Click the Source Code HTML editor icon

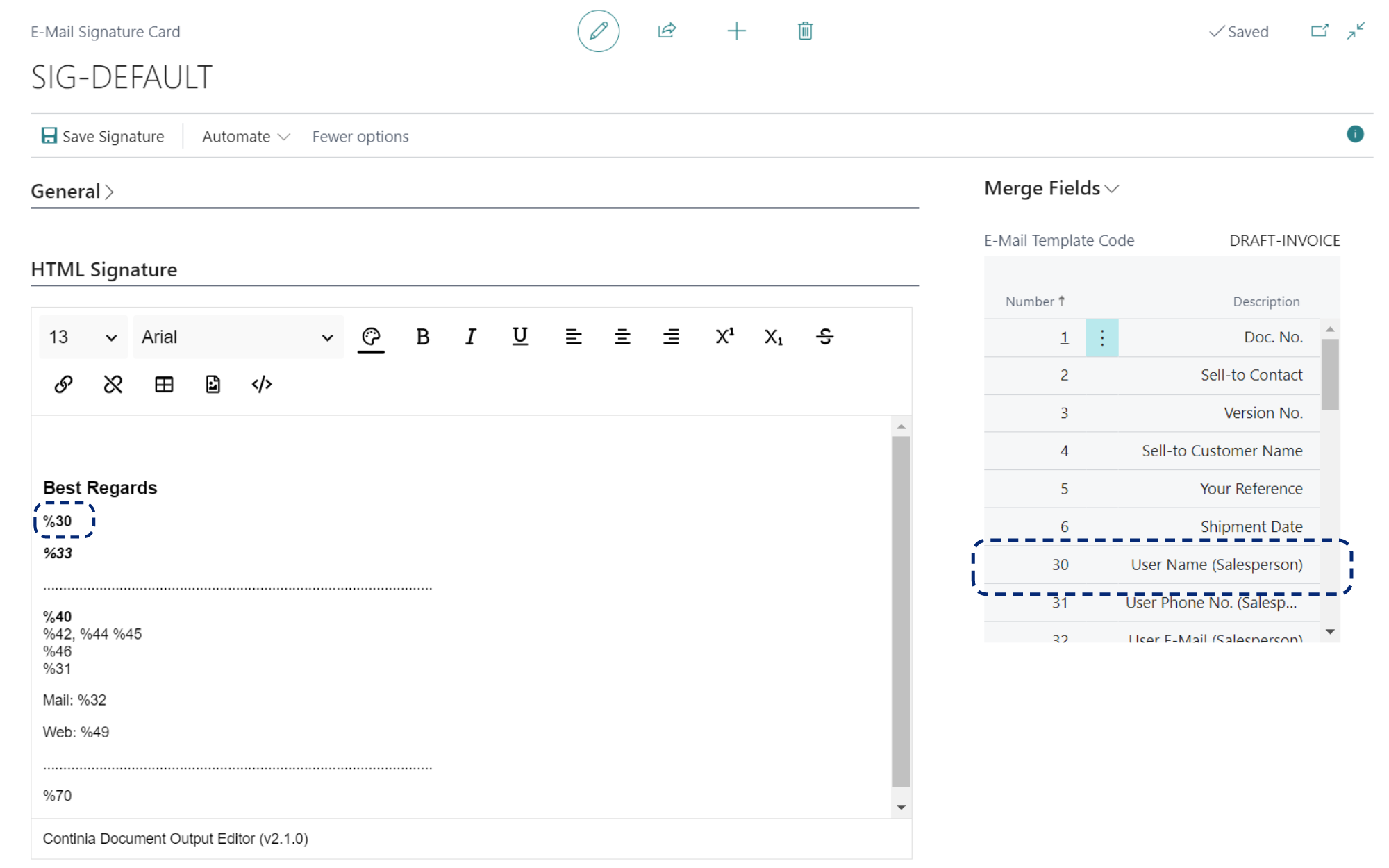(x=261, y=384)
